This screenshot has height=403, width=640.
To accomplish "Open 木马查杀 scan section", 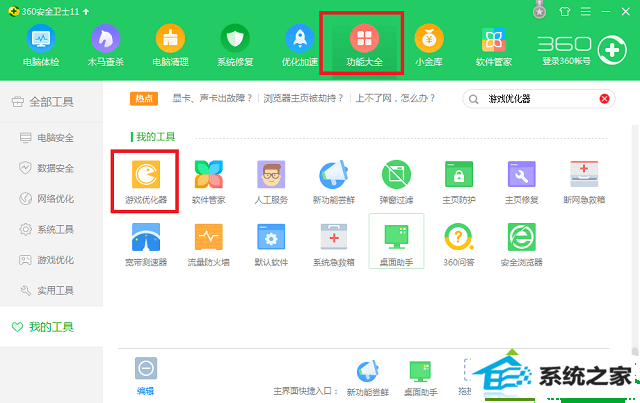I will coord(105,45).
